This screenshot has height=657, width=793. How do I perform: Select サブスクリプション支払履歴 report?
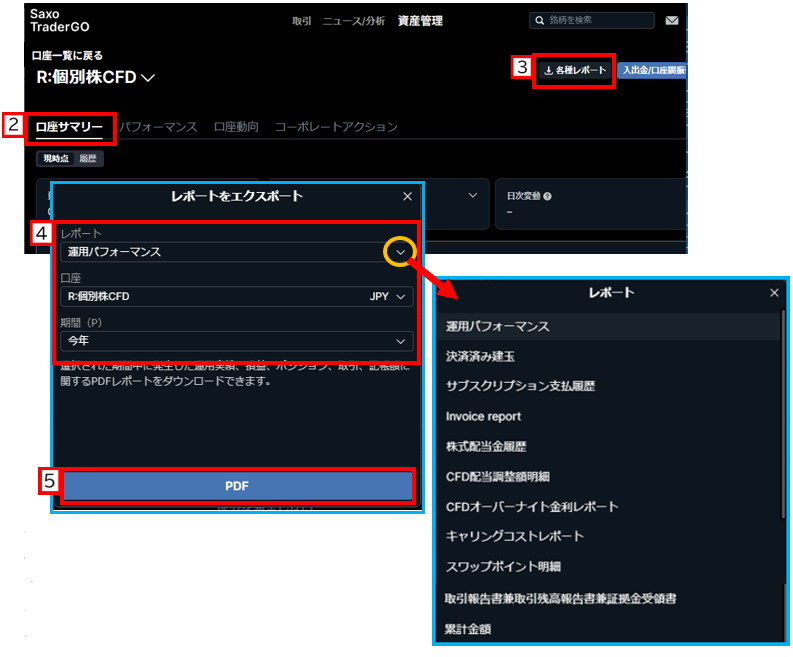pos(608,386)
